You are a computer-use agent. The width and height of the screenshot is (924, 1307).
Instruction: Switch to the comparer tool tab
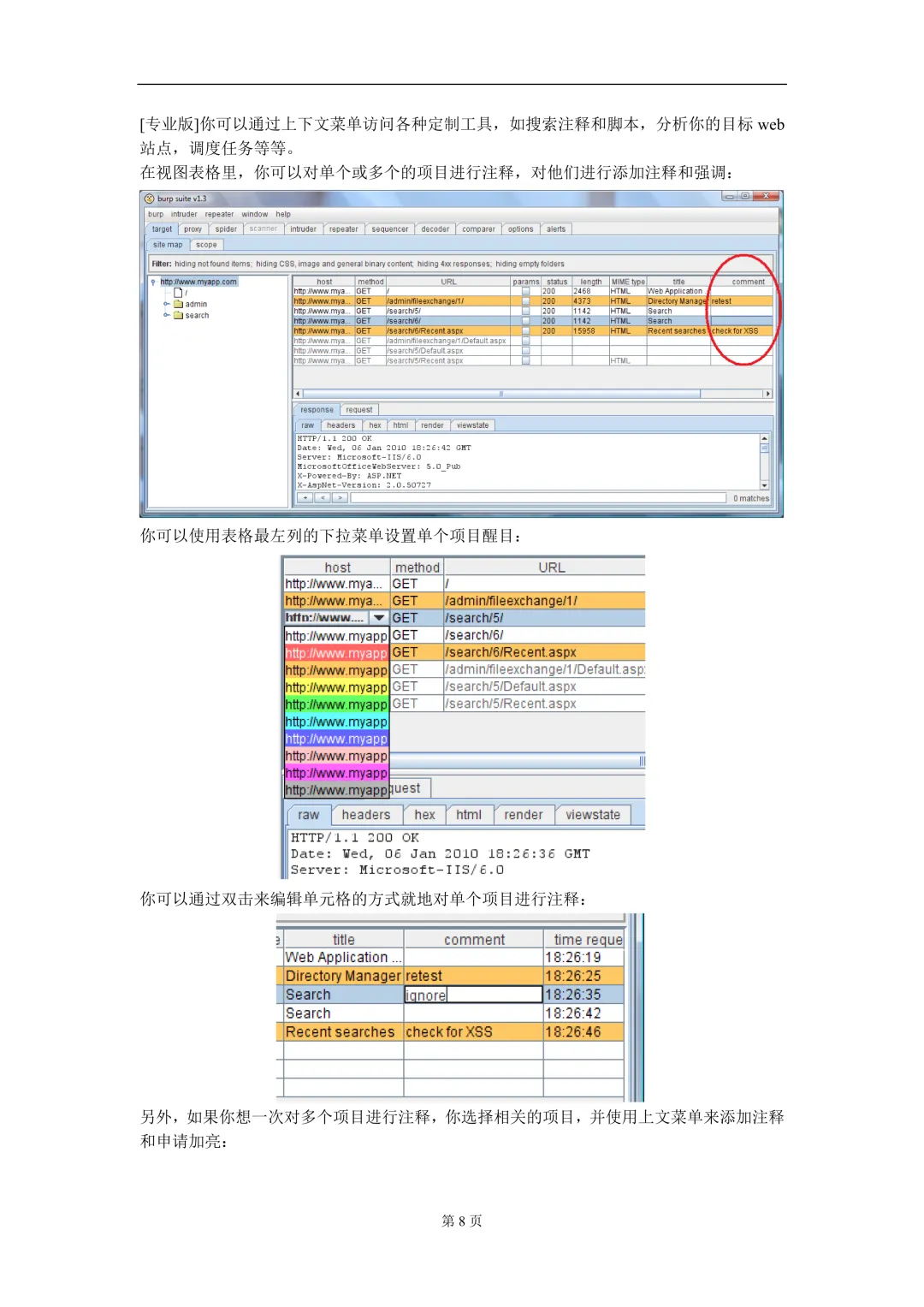[478, 229]
